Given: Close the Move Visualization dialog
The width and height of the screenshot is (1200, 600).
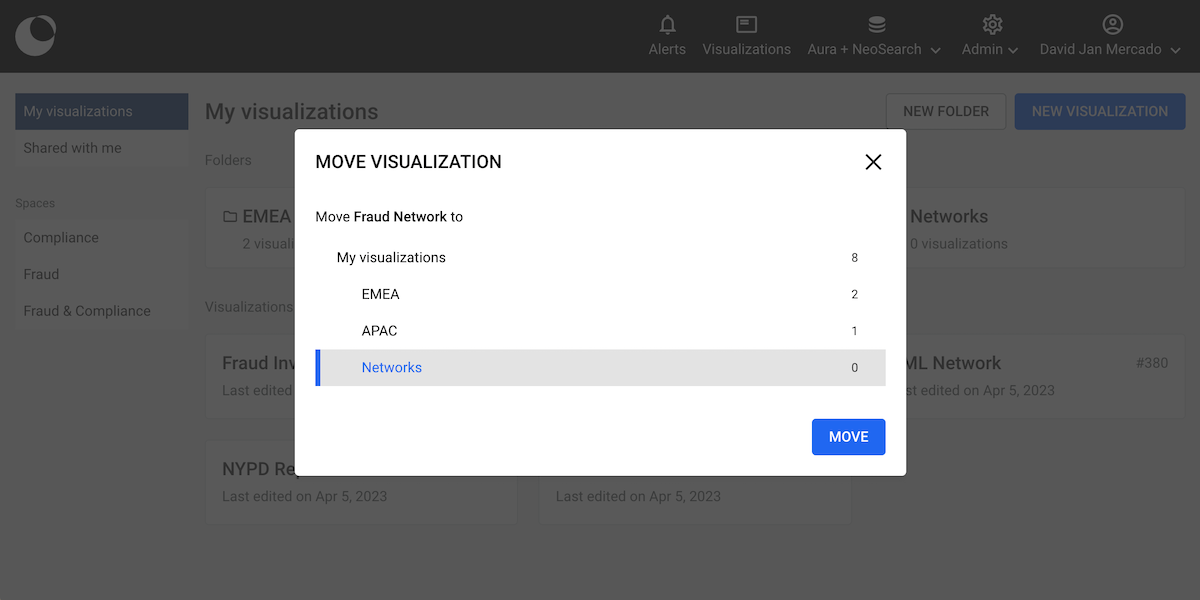Looking at the screenshot, I should [873, 162].
